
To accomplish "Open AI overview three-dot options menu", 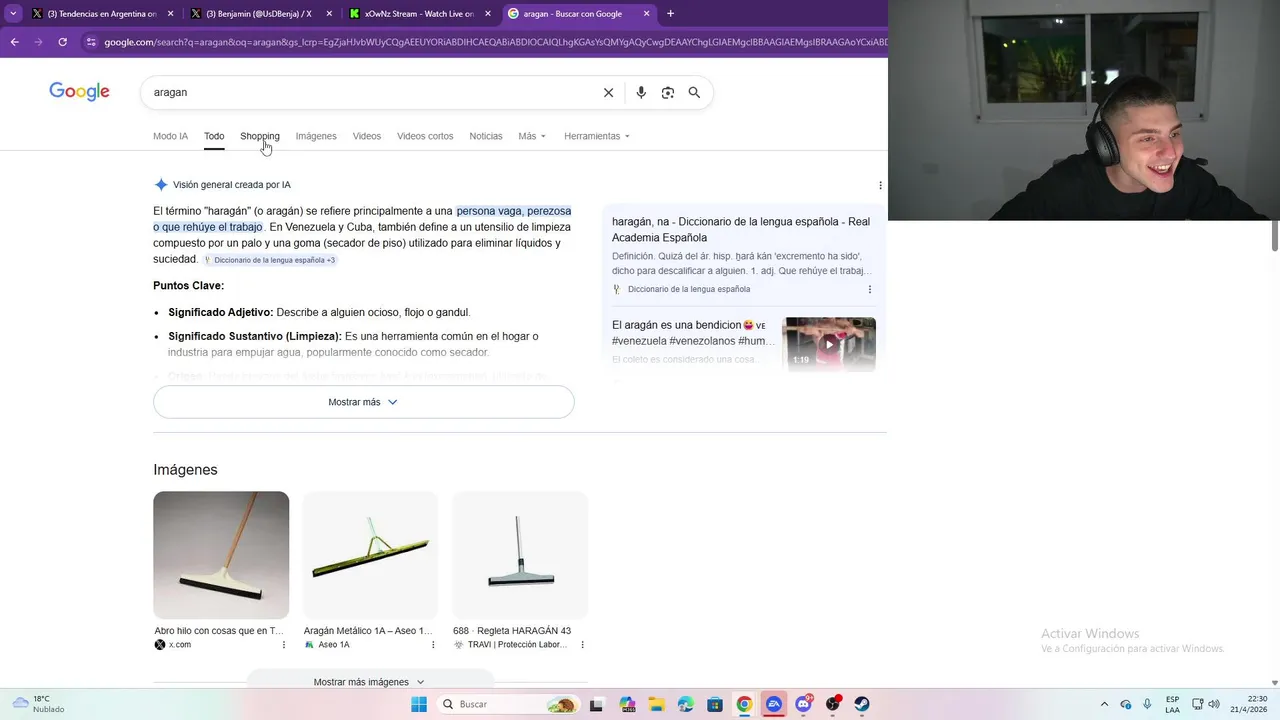I will pos(880,185).
